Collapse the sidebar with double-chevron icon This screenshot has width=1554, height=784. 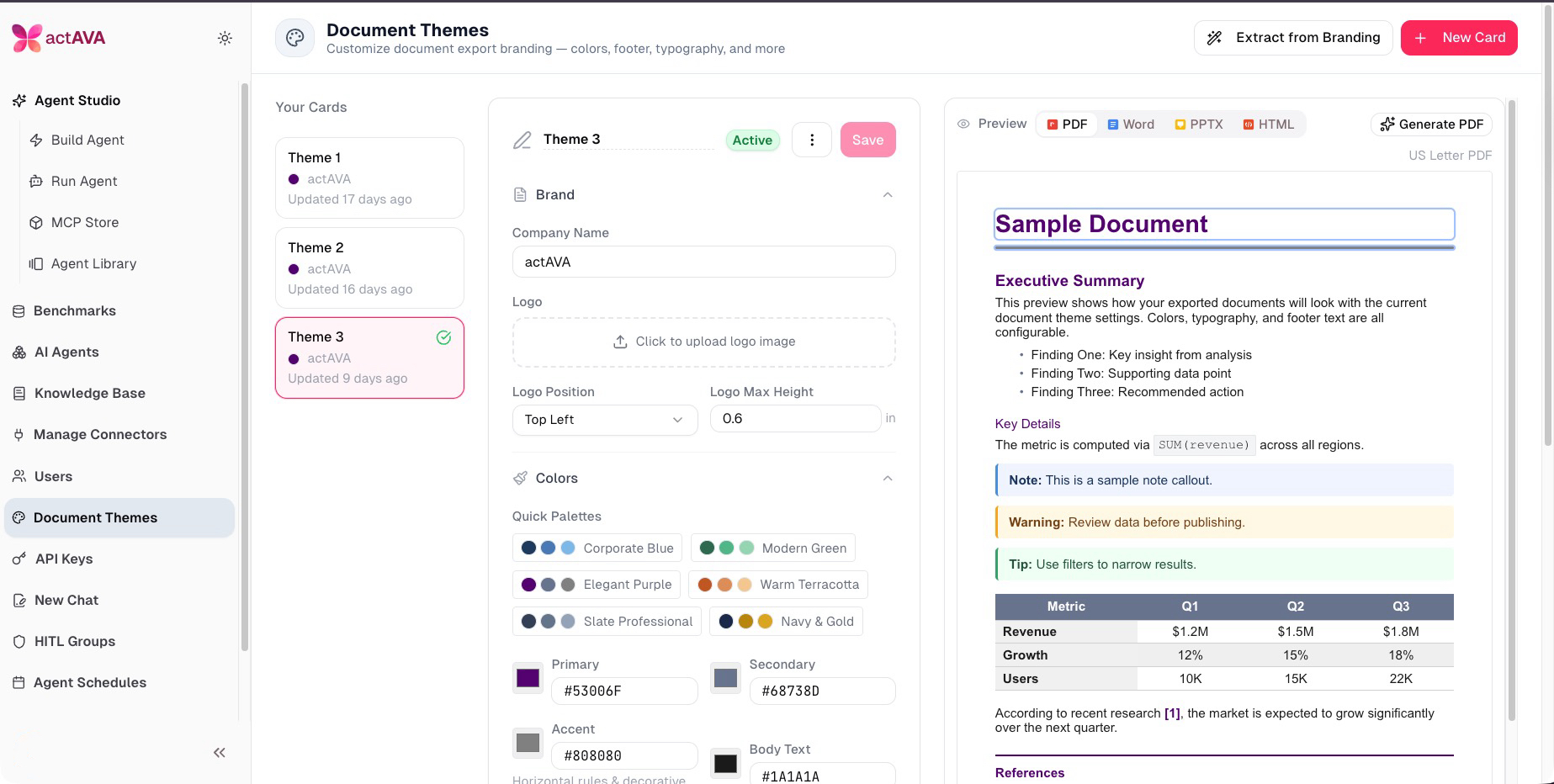220,753
